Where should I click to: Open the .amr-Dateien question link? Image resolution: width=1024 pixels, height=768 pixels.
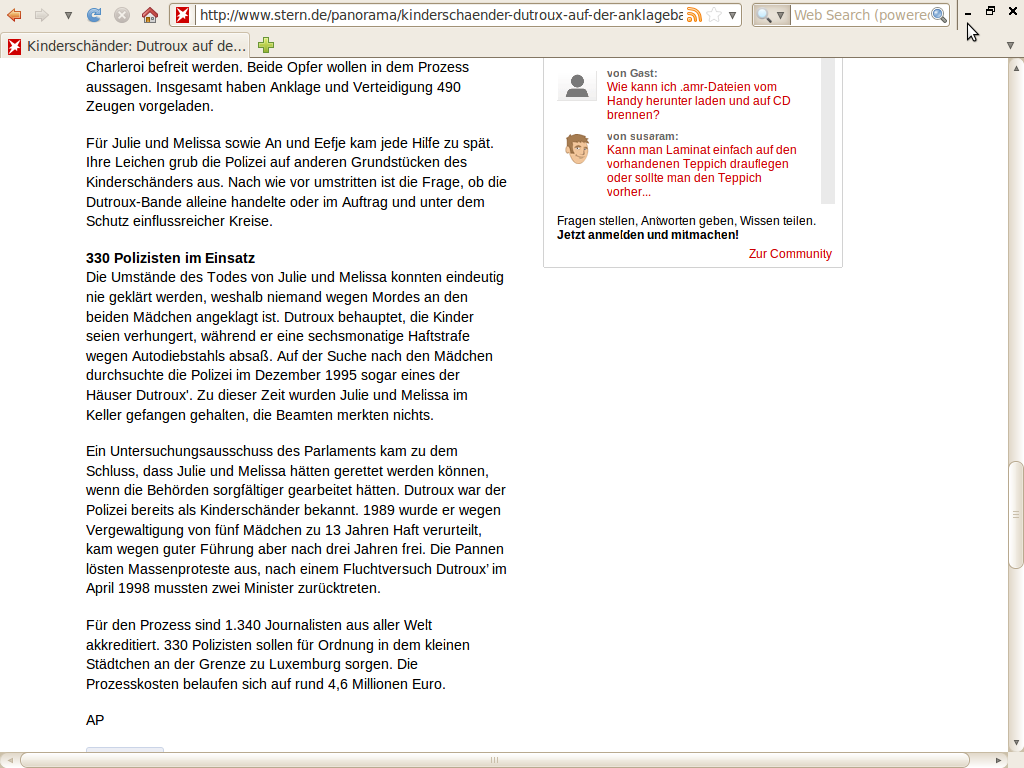tap(698, 101)
